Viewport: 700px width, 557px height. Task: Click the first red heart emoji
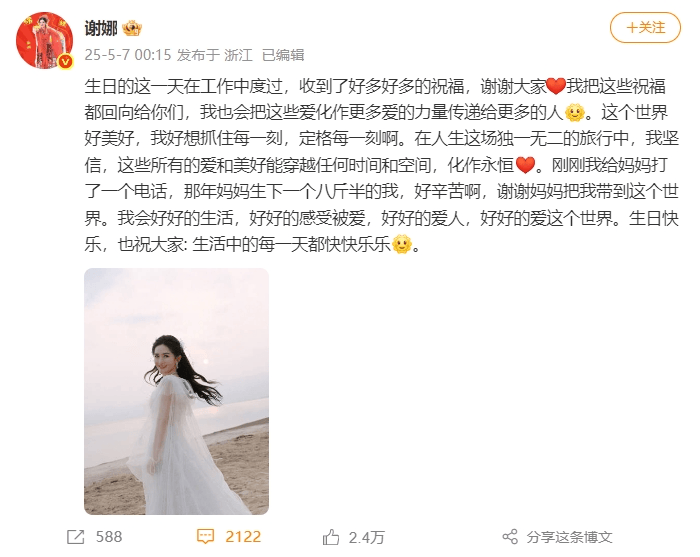(556, 86)
